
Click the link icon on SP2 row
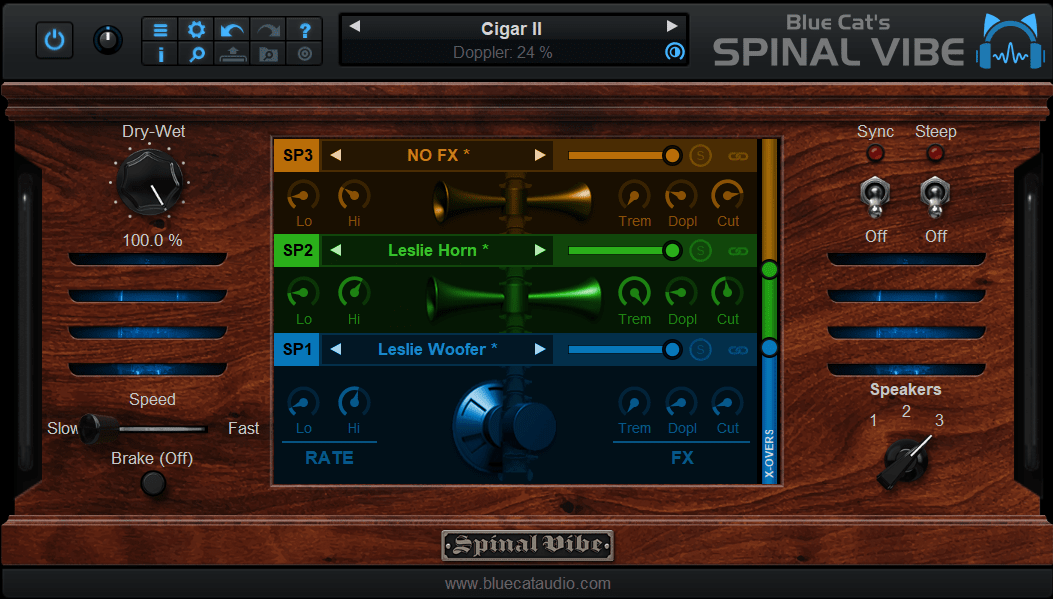[x=738, y=251]
